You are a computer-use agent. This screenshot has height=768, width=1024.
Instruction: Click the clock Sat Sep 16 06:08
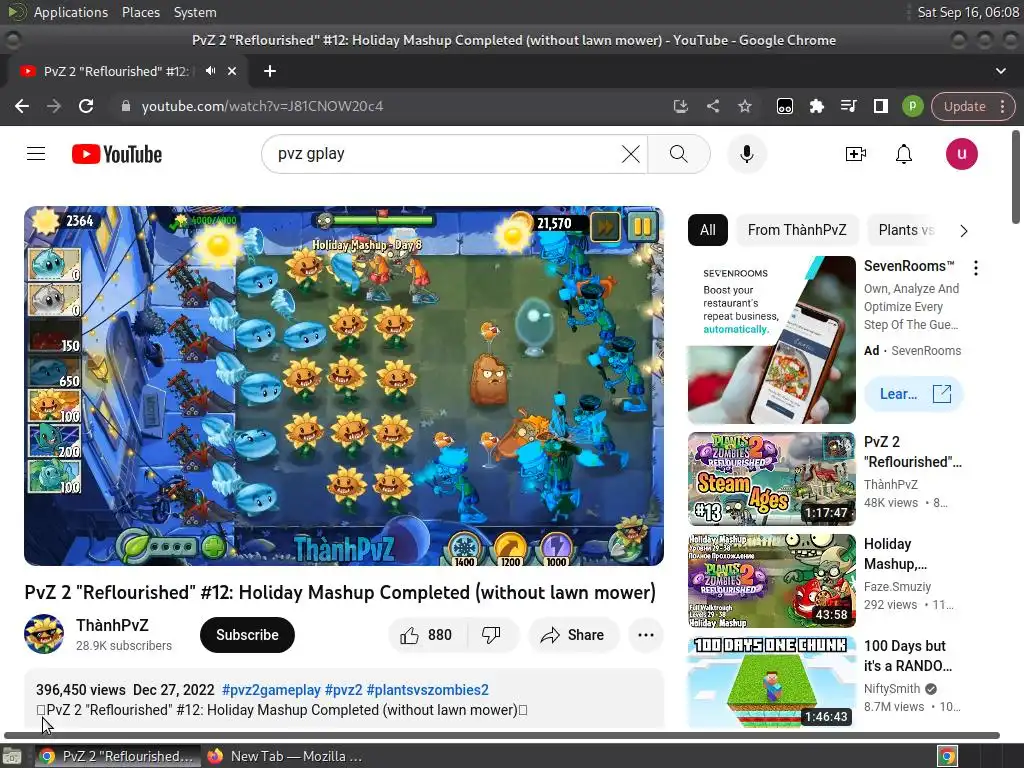pos(968,12)
